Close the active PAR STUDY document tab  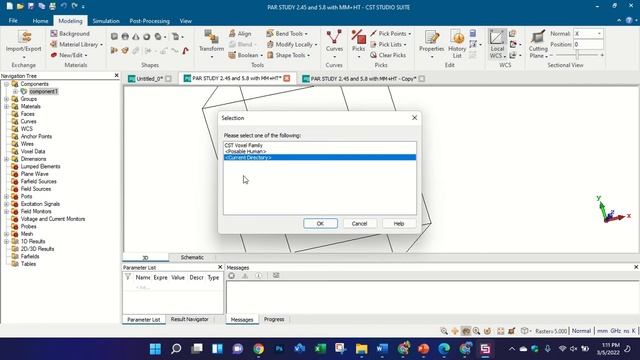tap(287, 78)
